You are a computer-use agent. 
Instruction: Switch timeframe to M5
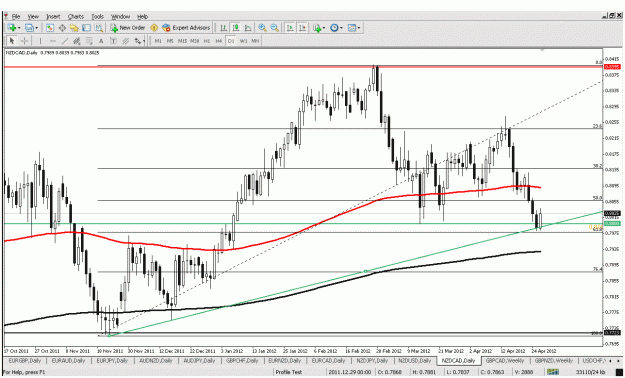(170, 41)
